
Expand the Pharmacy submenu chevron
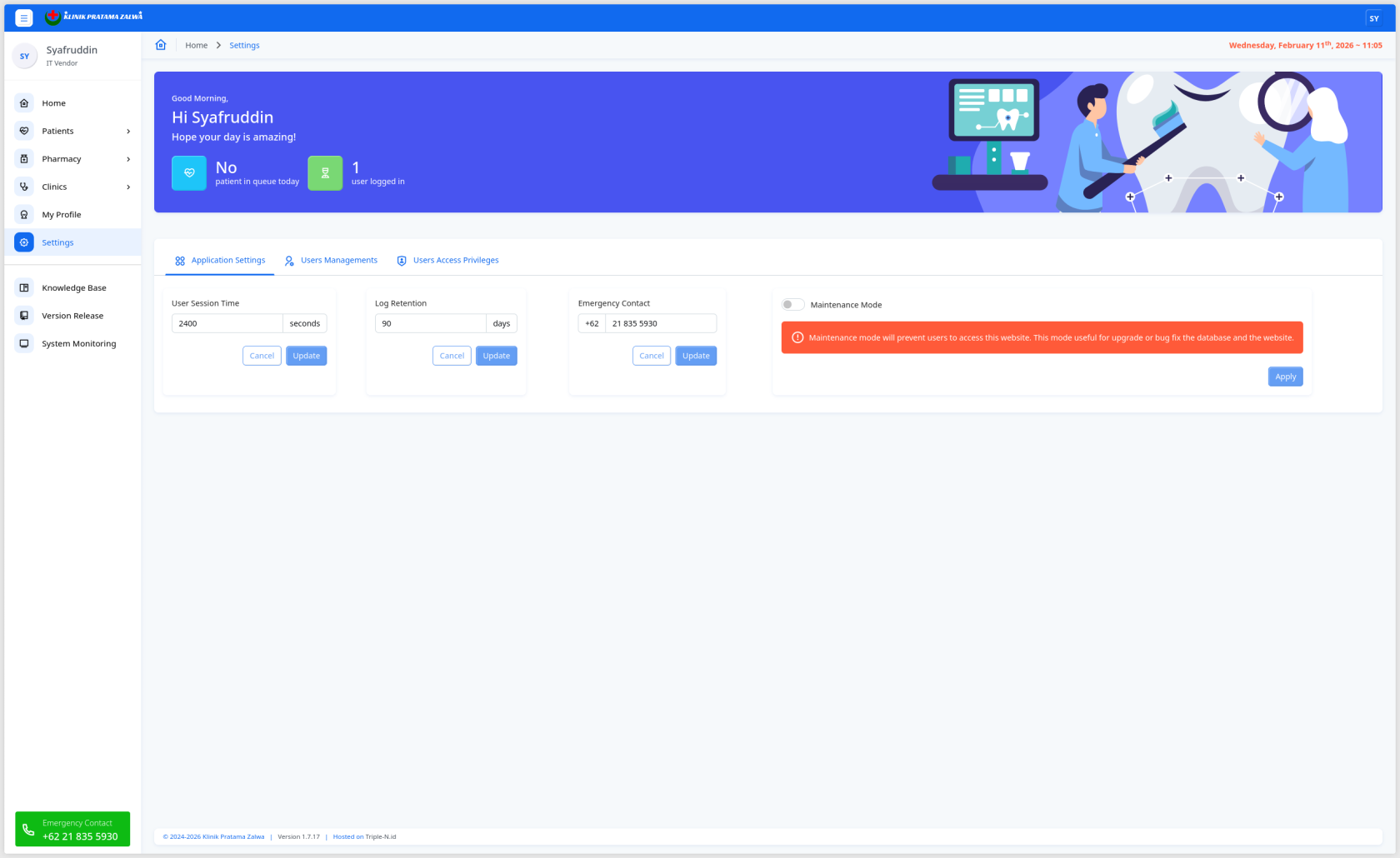coord(127,158)
